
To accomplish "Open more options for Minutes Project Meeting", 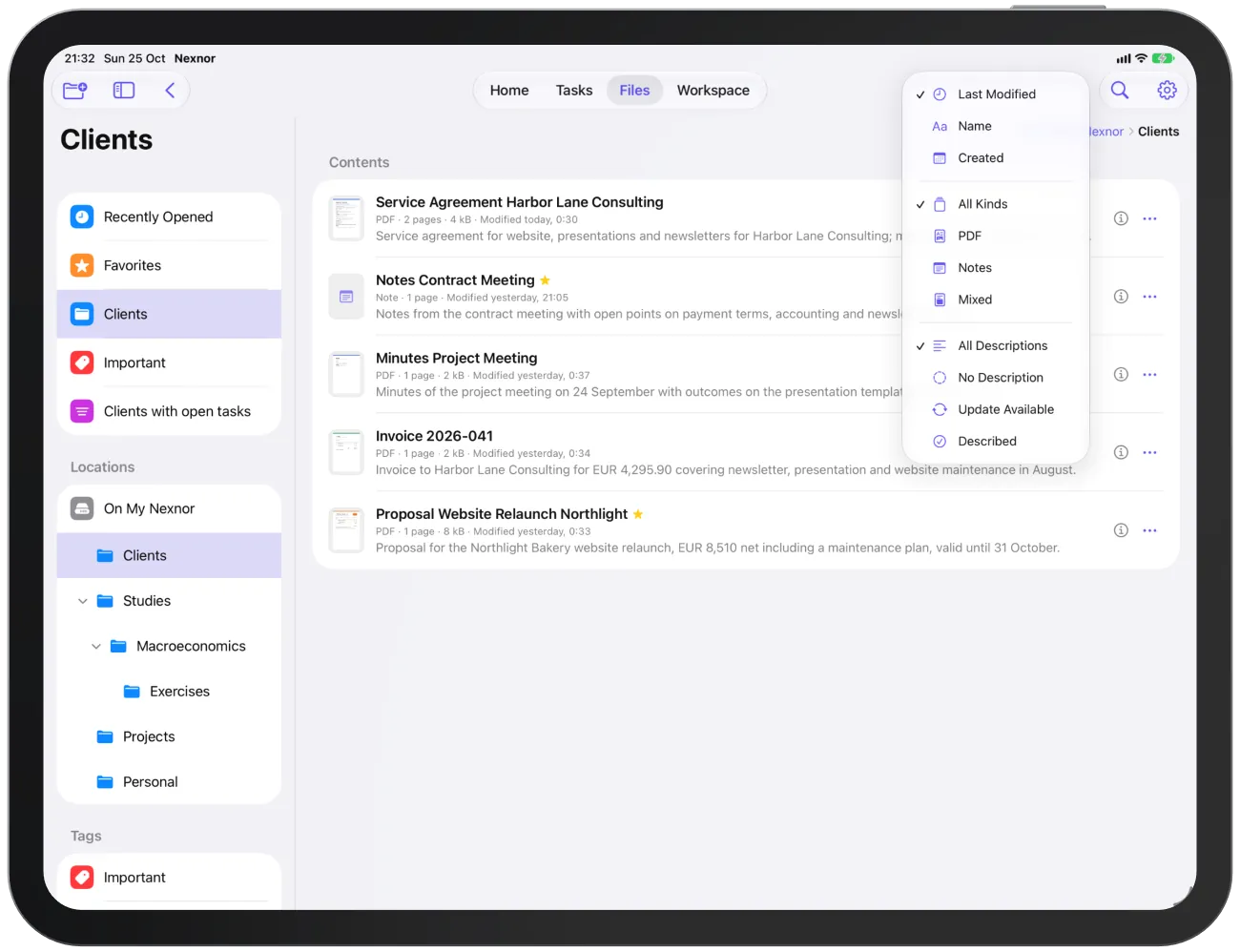I will click(x=1149, y=375).
